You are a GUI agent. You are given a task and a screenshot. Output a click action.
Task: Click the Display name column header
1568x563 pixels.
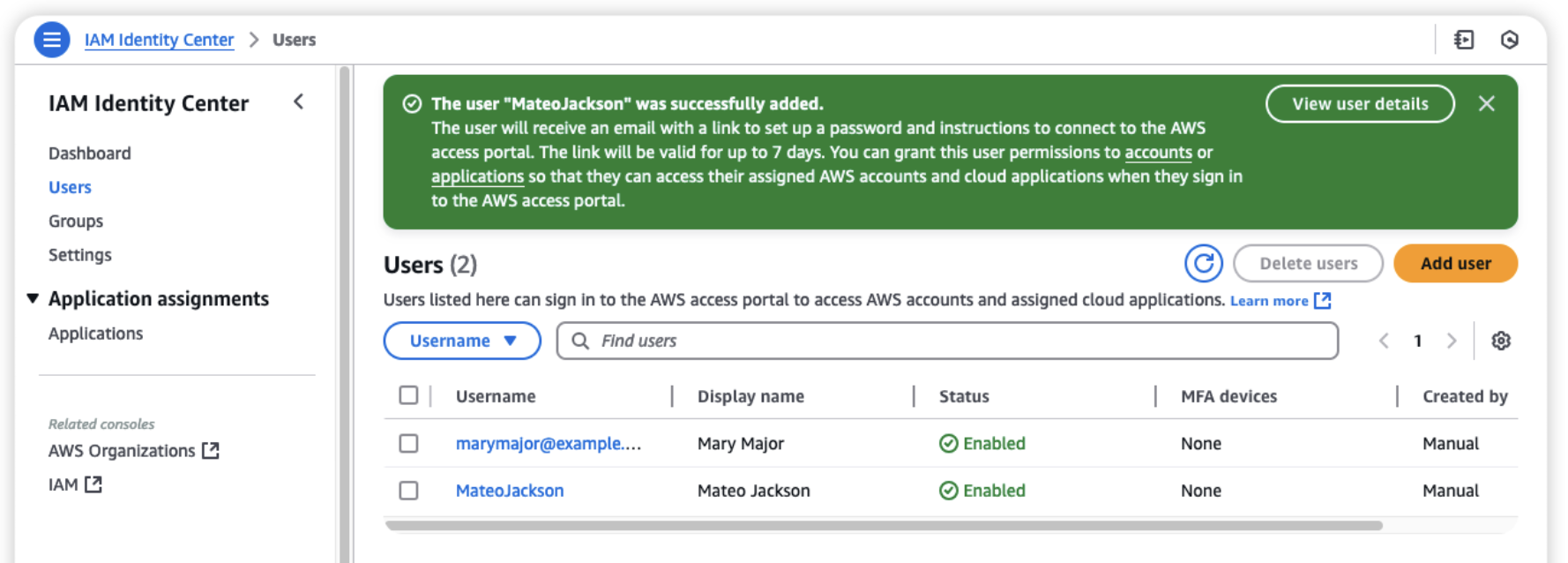click(750, 396)
